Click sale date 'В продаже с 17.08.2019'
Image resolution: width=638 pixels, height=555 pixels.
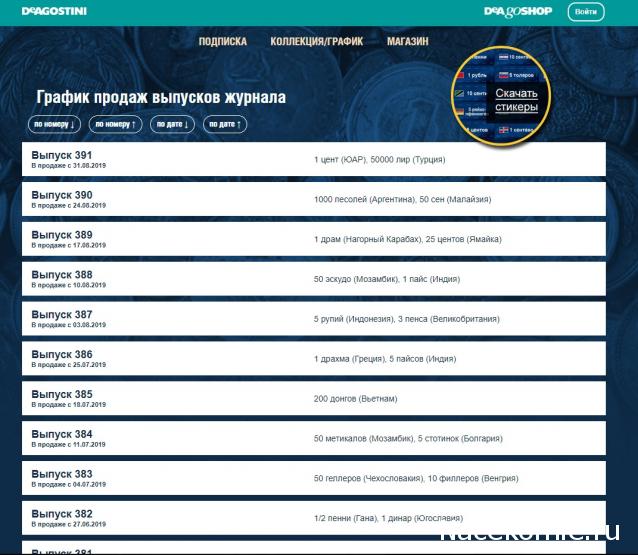point(69,245)
